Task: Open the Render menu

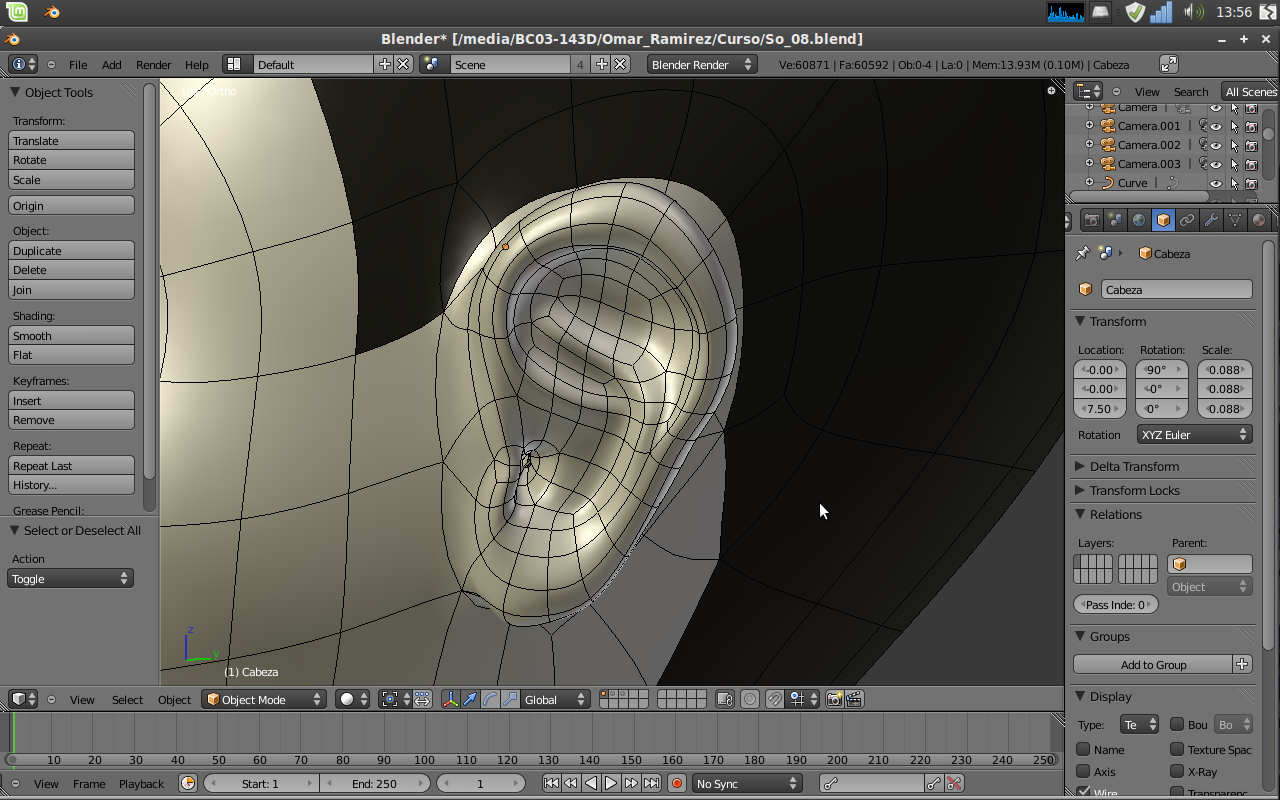Action: pos(153,65)
